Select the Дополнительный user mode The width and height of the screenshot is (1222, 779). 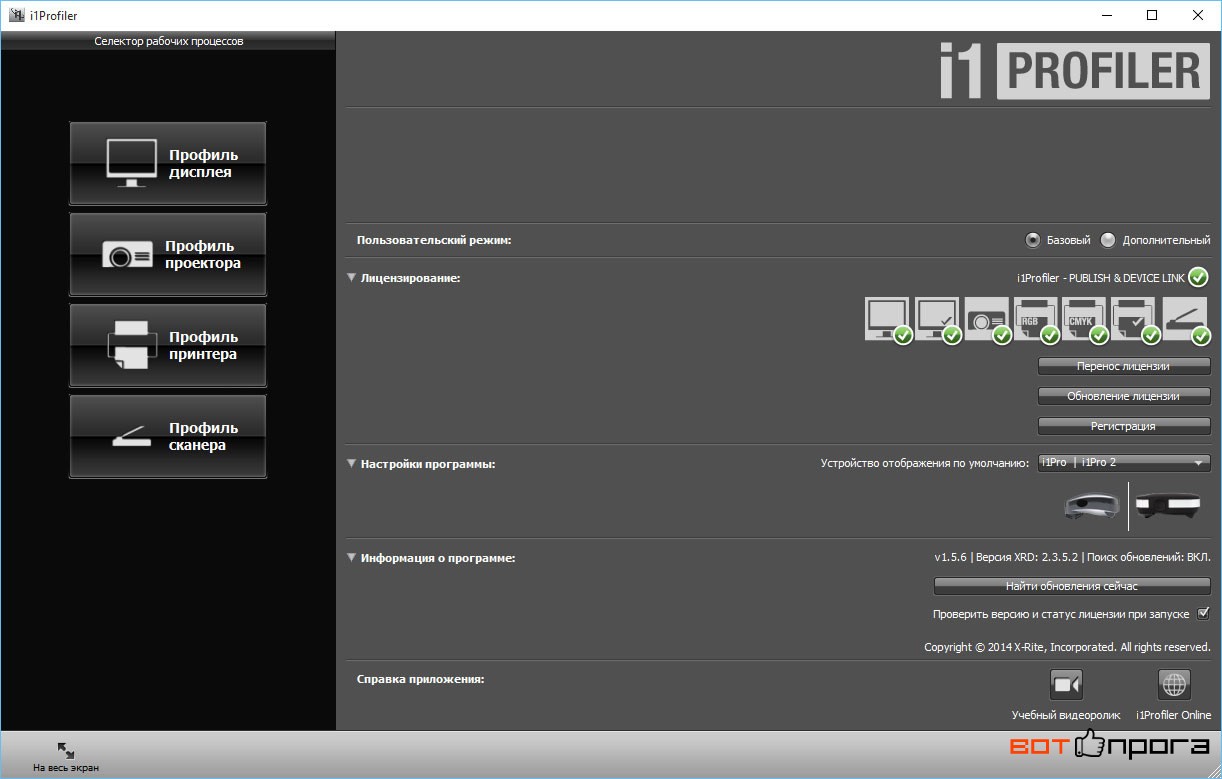coord(1108,240)
